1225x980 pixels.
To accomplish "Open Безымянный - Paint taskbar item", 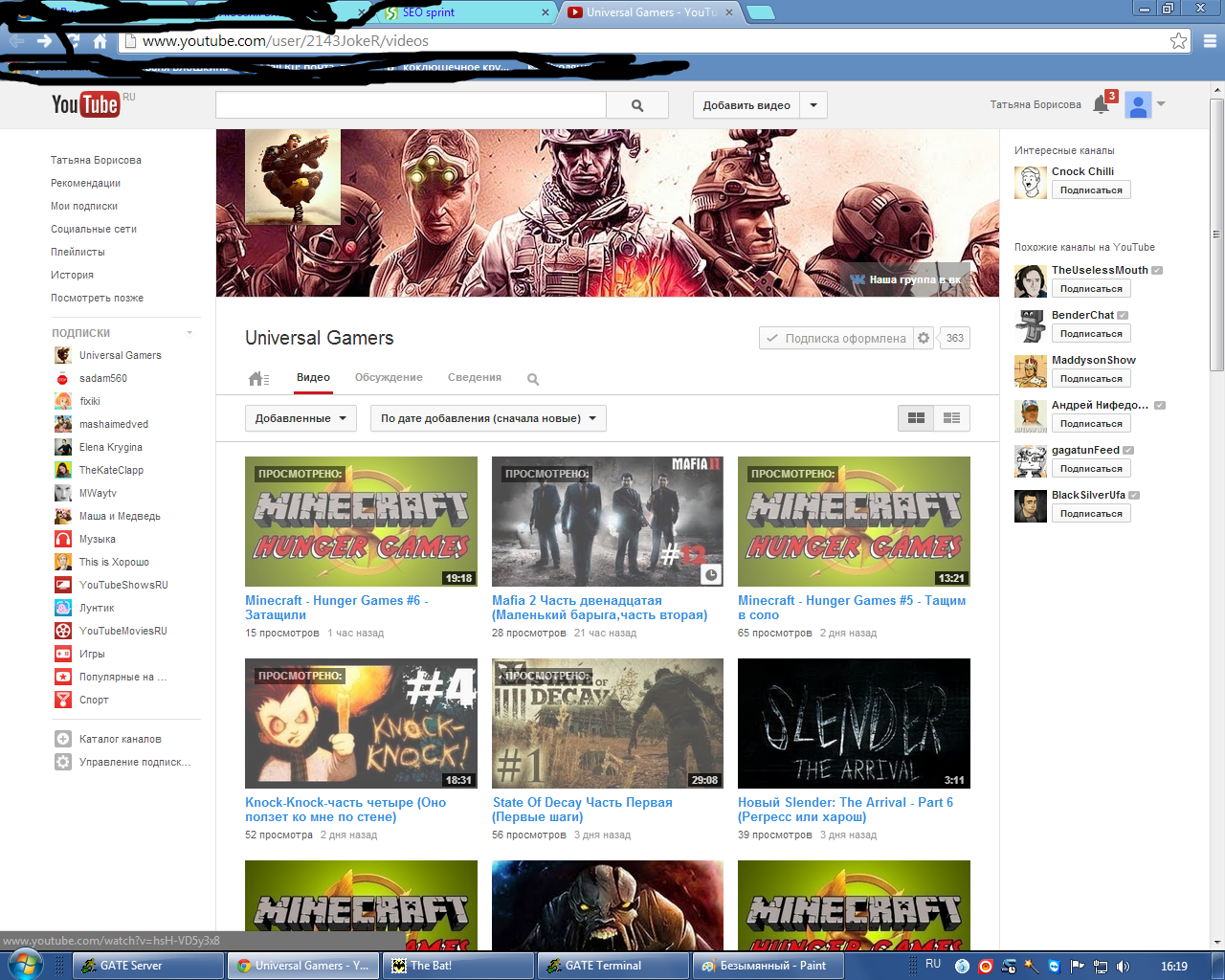I will [768, 966].
